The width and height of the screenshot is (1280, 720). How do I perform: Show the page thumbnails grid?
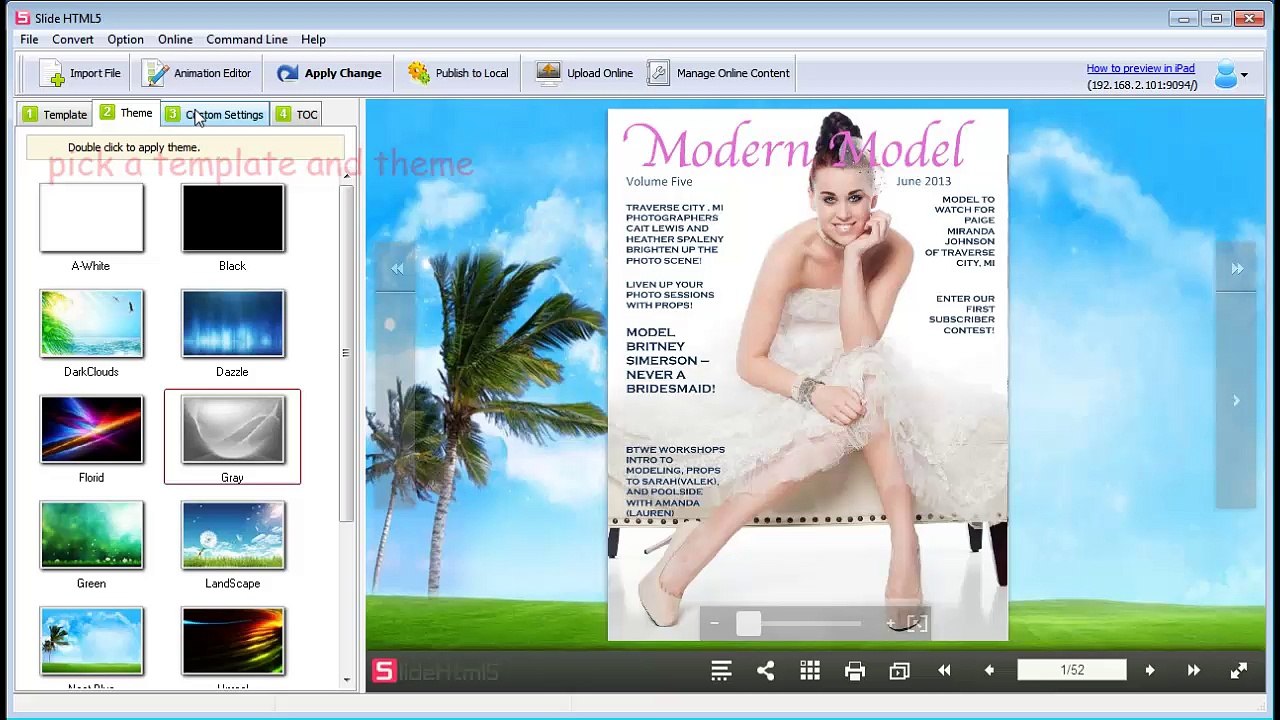tap(810, 670)
